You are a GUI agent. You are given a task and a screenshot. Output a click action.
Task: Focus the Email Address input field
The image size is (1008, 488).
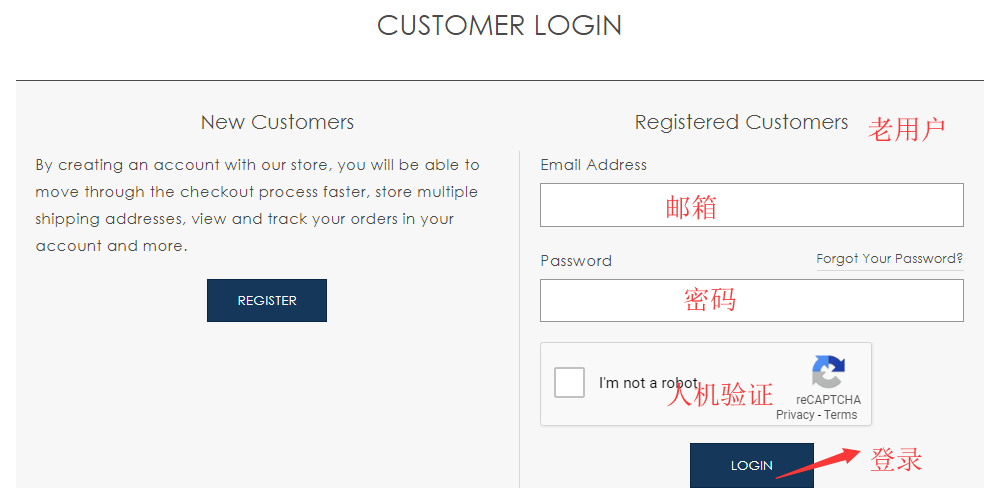pos(751,205)
